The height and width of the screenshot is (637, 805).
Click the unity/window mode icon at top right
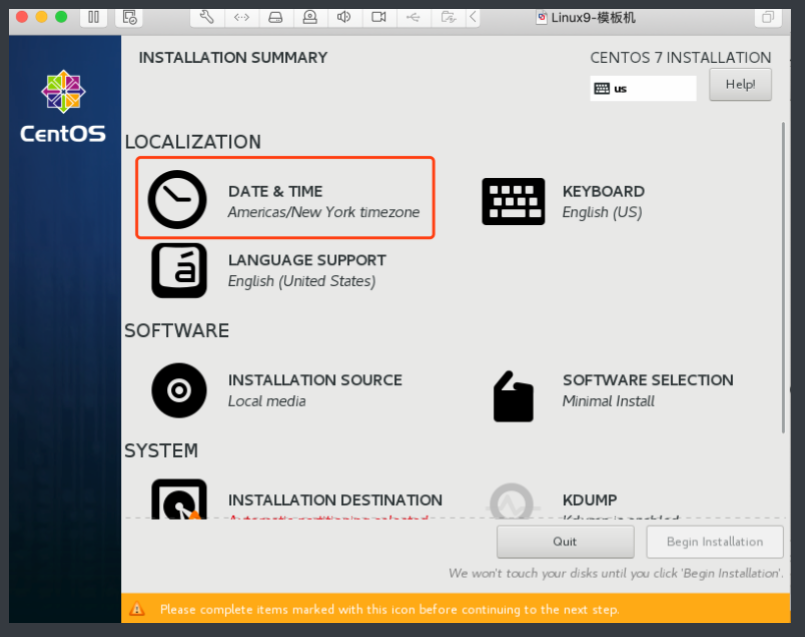768,17
